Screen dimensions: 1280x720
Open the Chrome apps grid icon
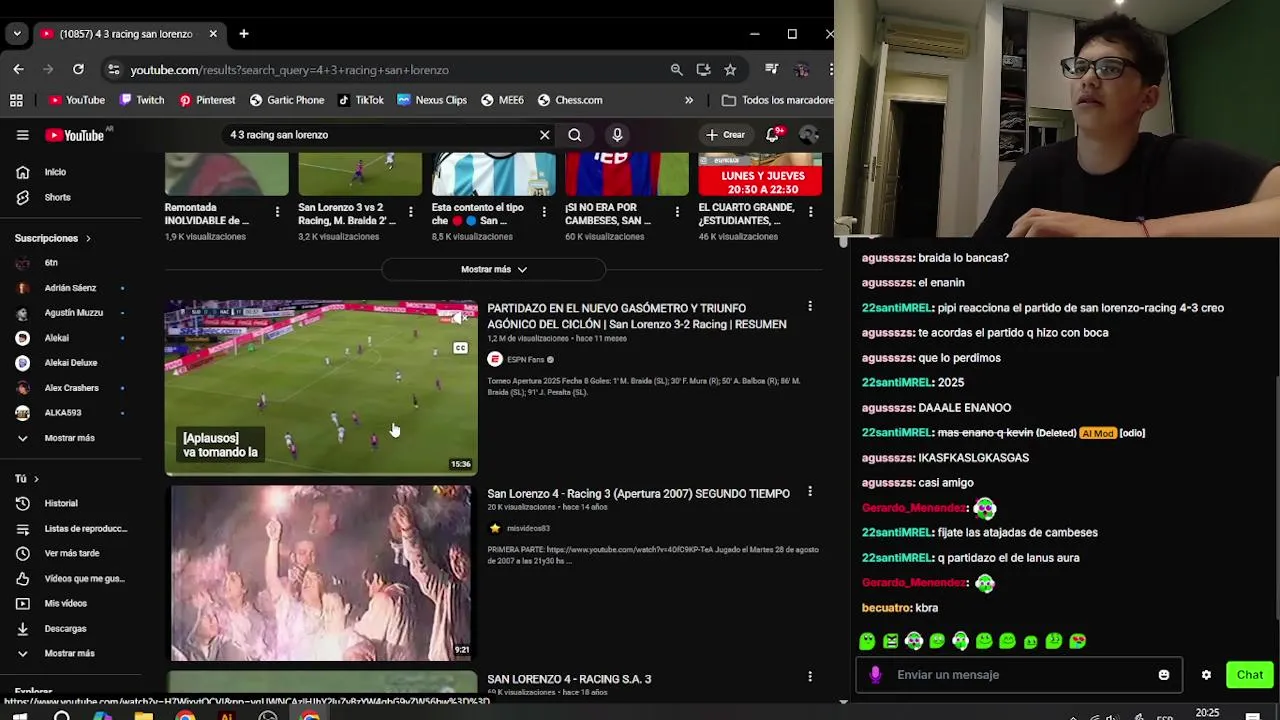pyautogui.click(x=16, y=100)
